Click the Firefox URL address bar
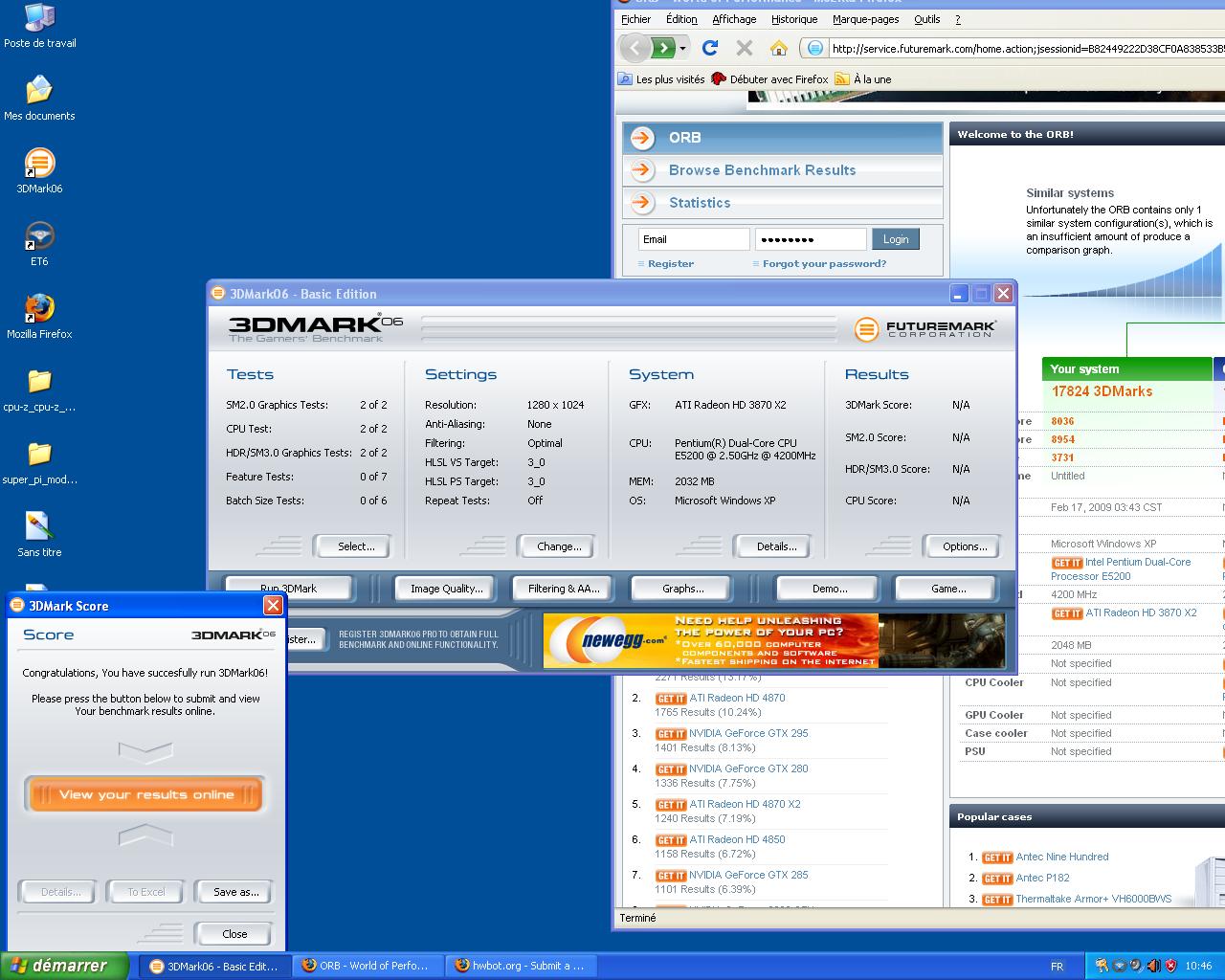The width and height of the screenshot is (1225, 980). click(x=1014, y=48)
